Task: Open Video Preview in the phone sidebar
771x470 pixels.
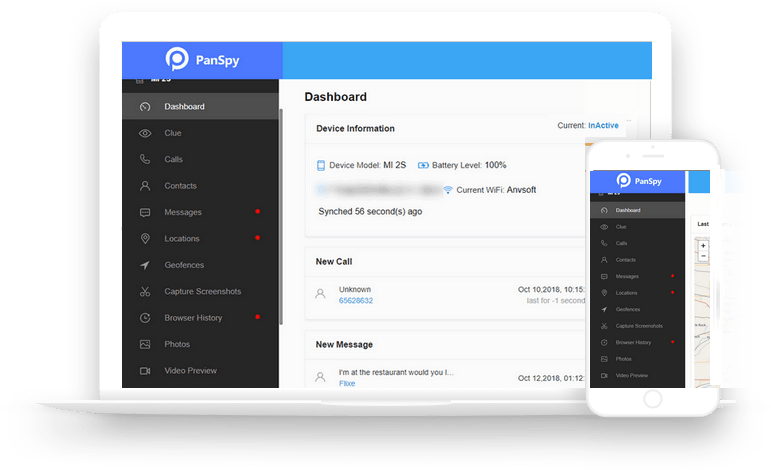Action: [x=637, y=376]
